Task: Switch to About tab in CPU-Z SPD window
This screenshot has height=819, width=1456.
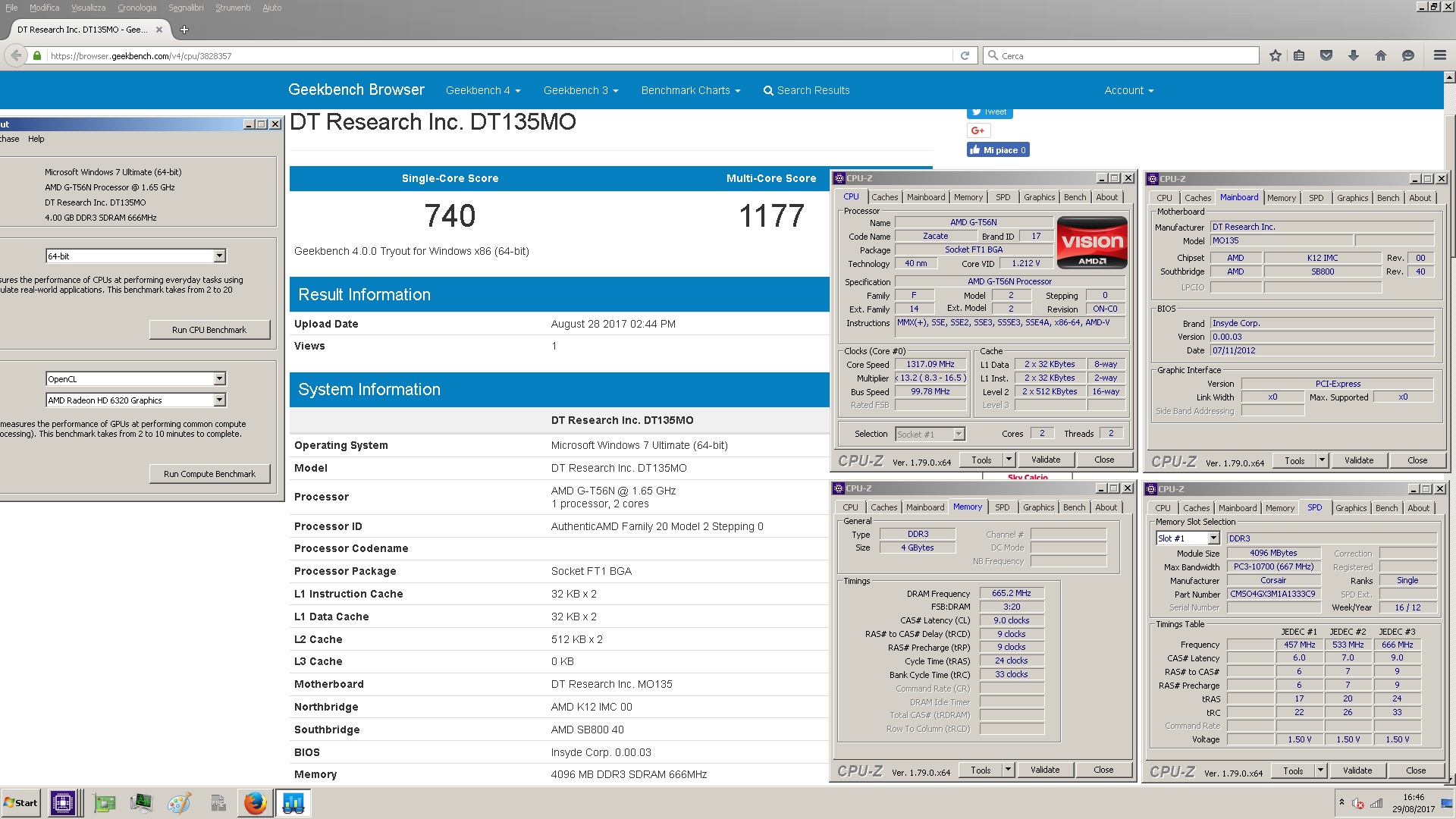Action: (1418, 508)
